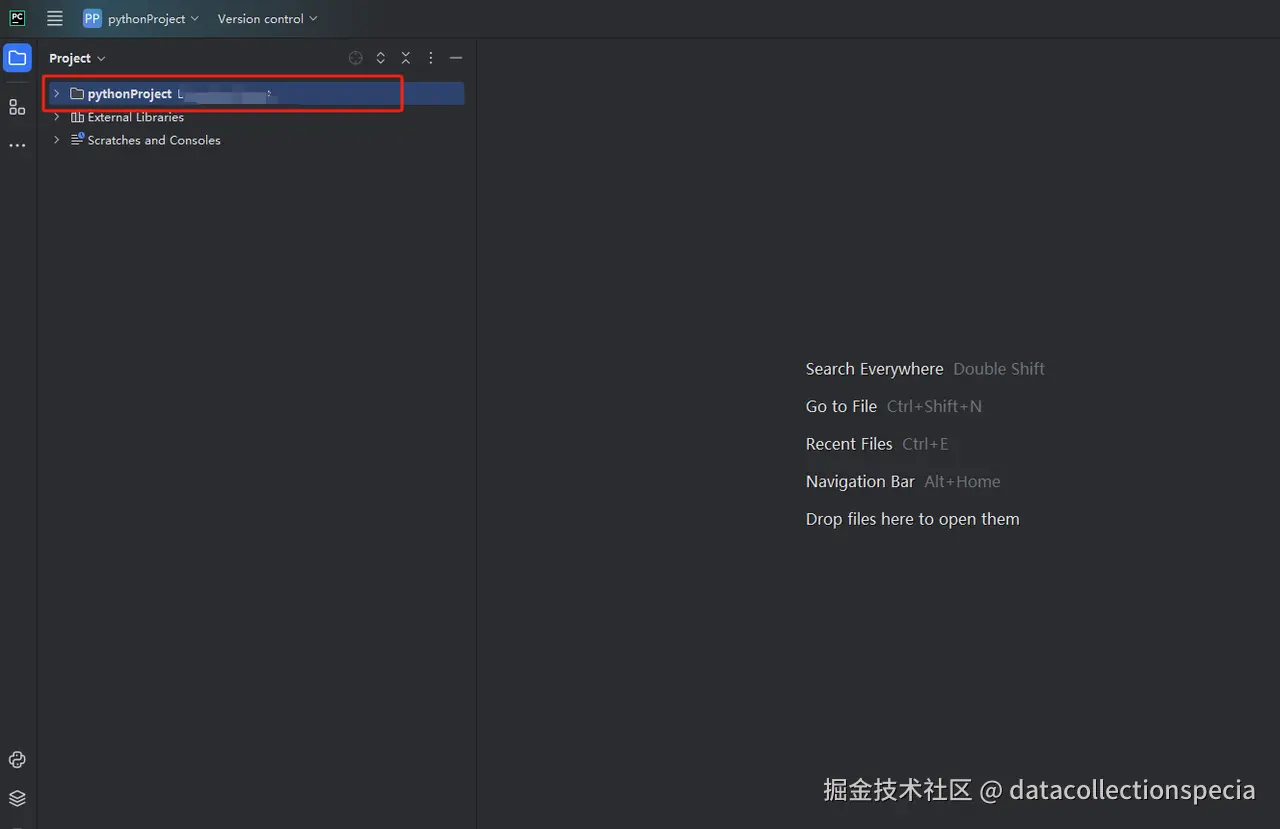Click the External Libraries library icon

point(77,117)
